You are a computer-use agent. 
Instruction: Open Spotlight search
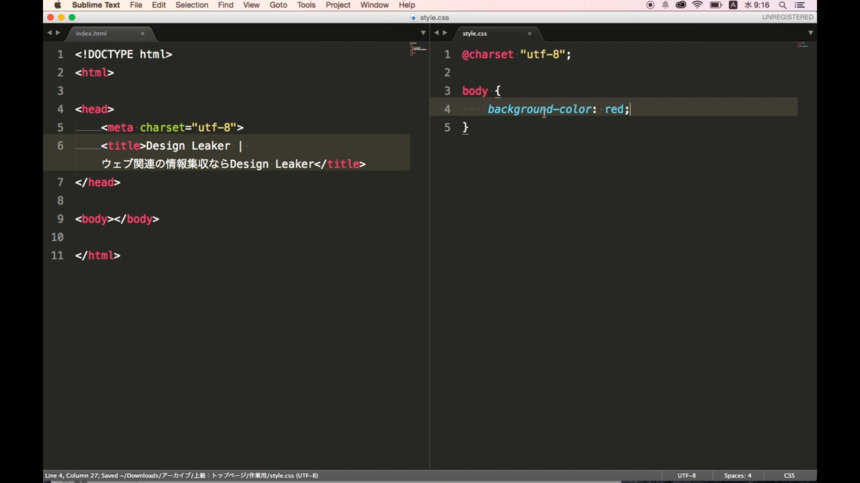click(783, 5)
